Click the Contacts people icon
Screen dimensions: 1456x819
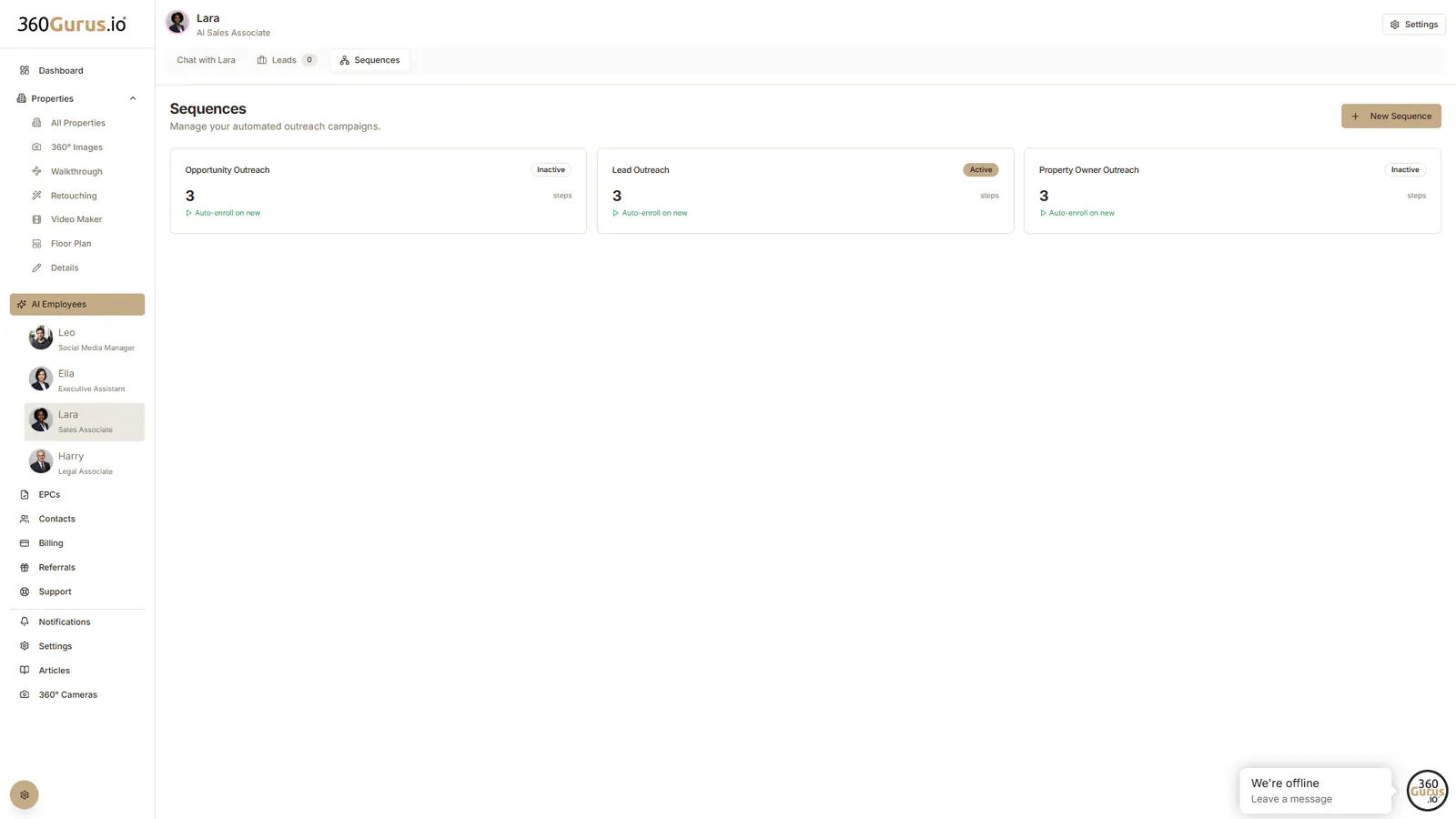25,519
